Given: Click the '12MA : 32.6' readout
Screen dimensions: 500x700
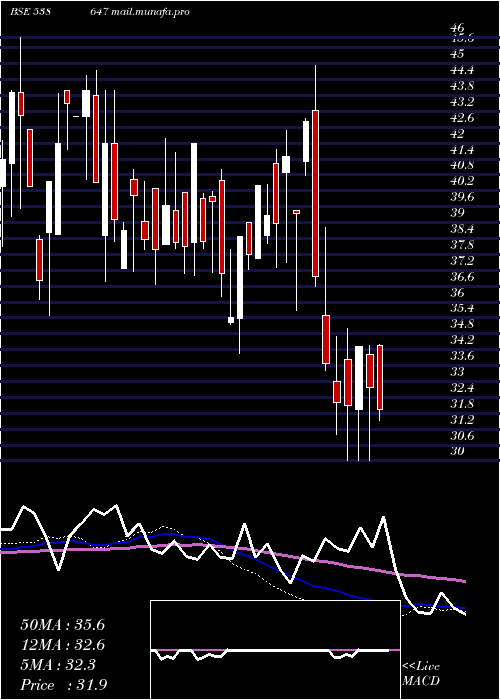Looking at the screenshot, I should click(62, 645).
